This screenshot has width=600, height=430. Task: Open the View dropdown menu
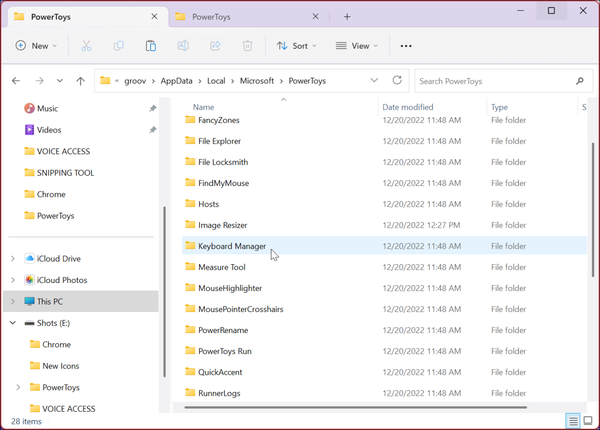[358, 46]
